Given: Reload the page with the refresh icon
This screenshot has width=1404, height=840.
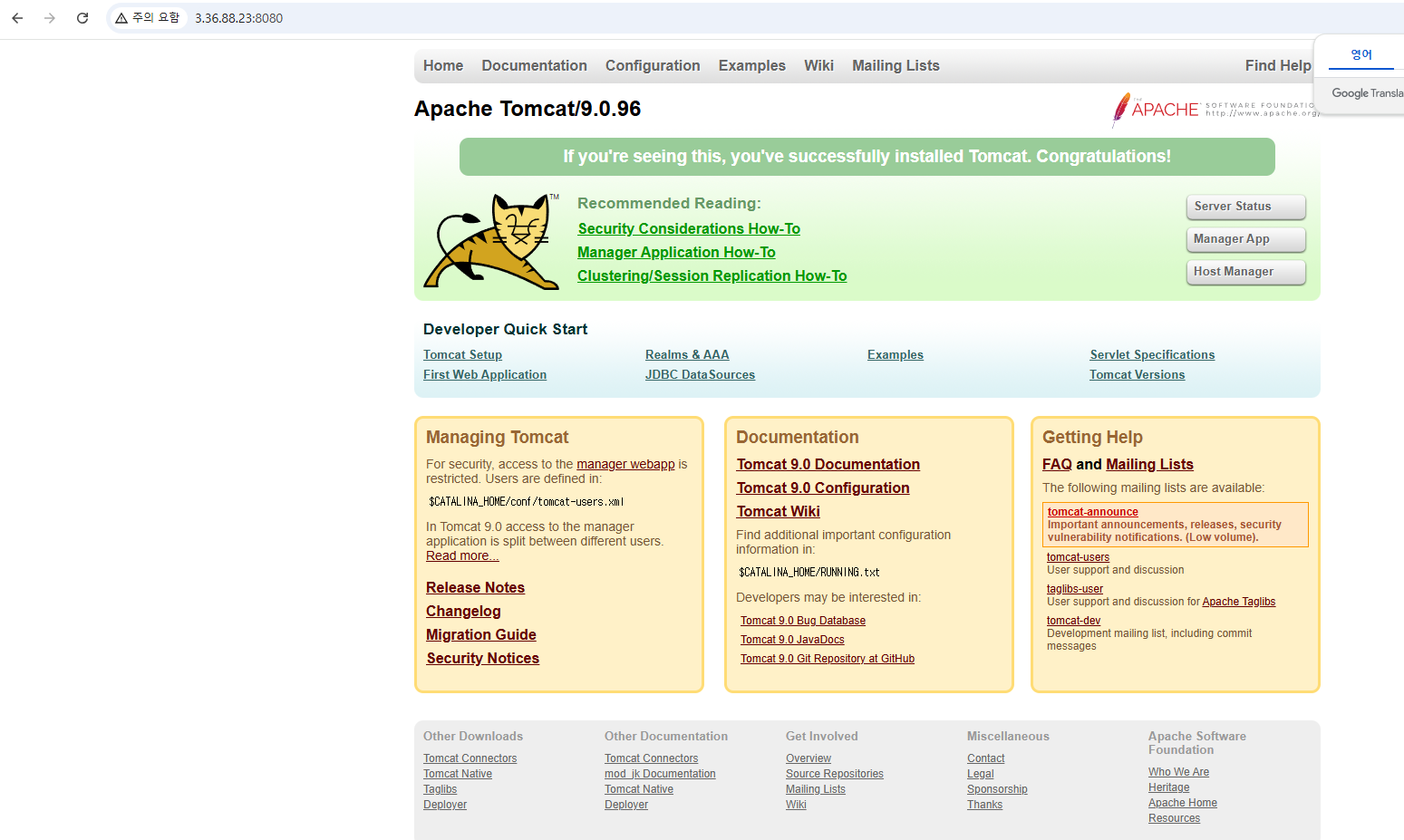Looking at the screenshot, I should [x=82, y=18].
